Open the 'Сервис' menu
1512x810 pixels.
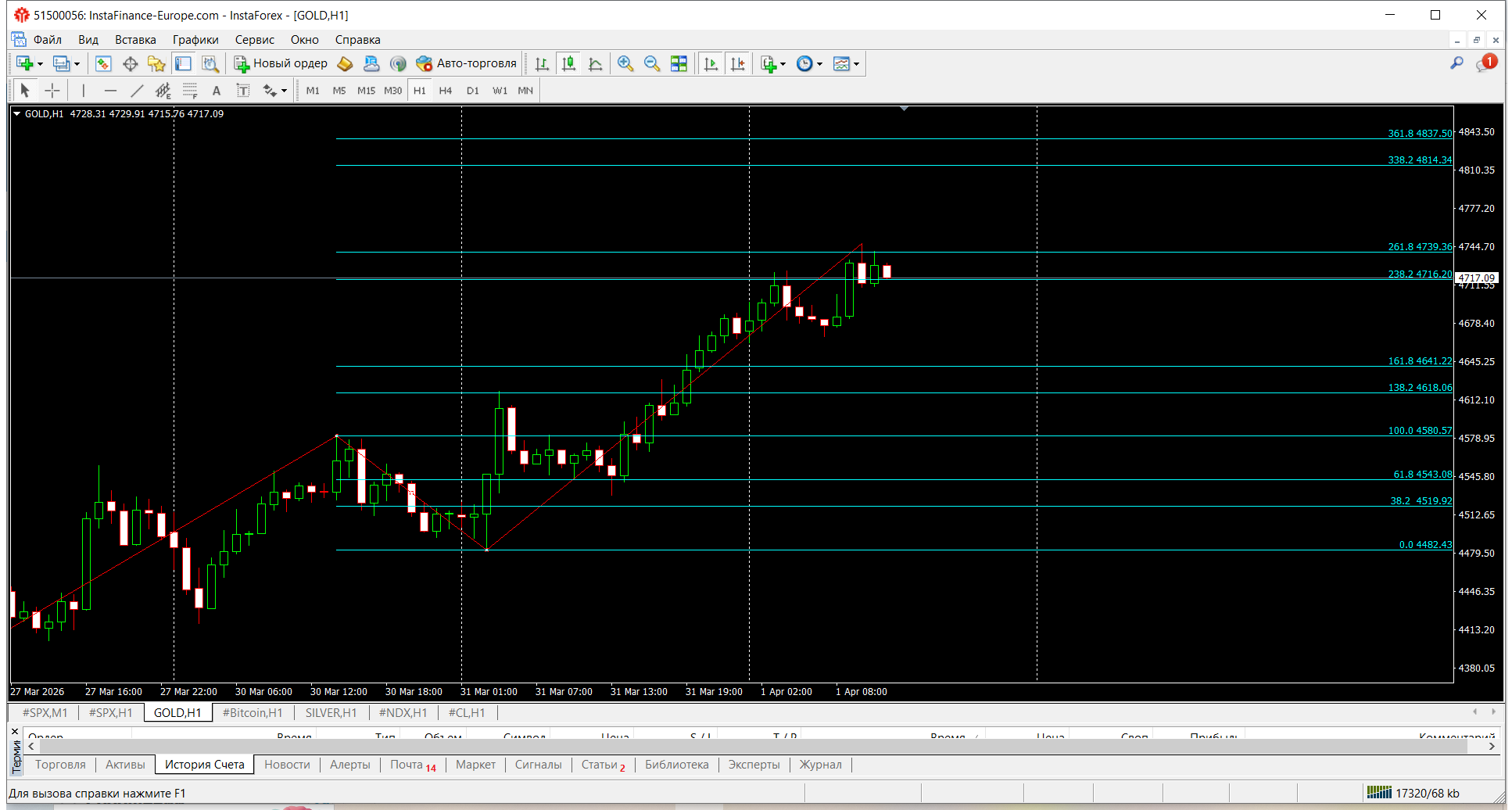[255, 40]
